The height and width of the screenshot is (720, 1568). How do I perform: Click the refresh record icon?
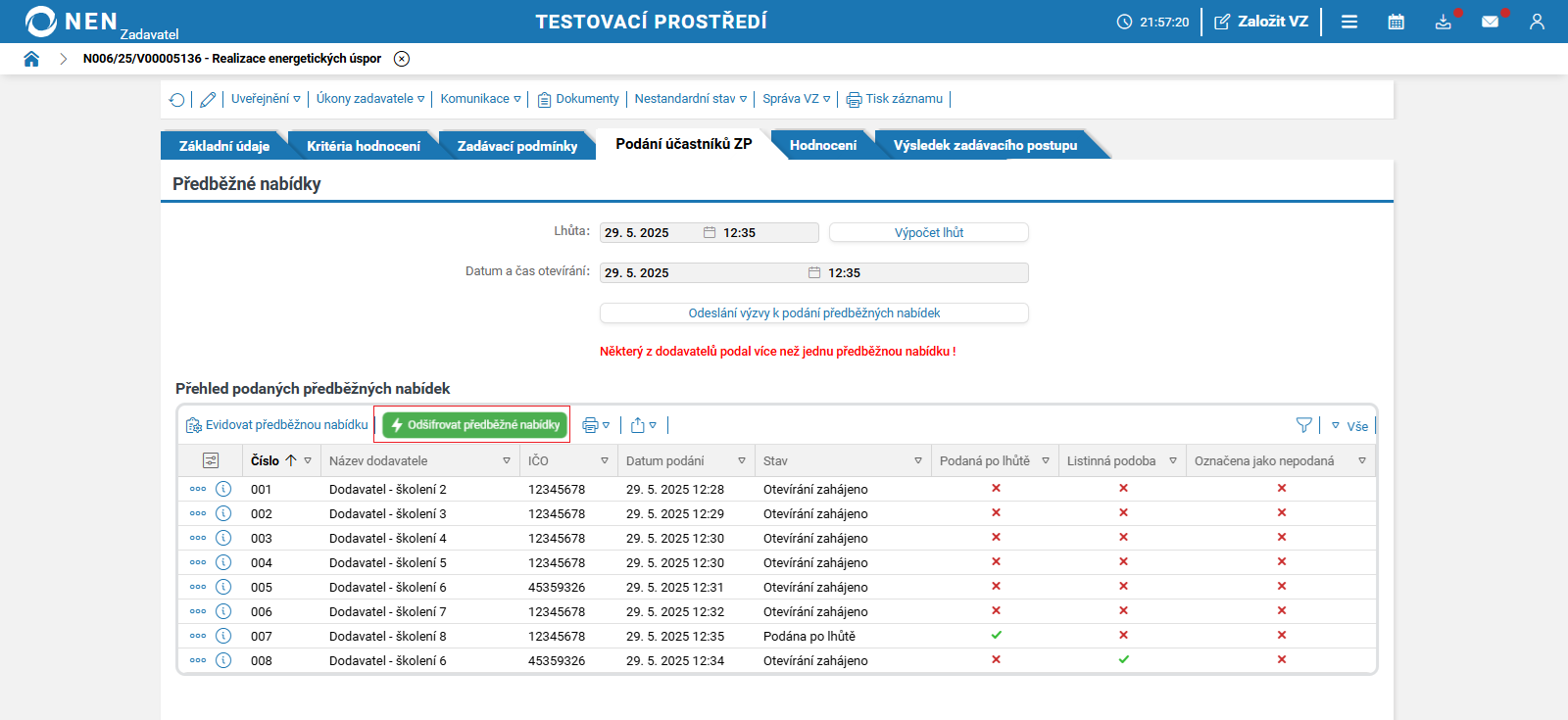point(177,99)
